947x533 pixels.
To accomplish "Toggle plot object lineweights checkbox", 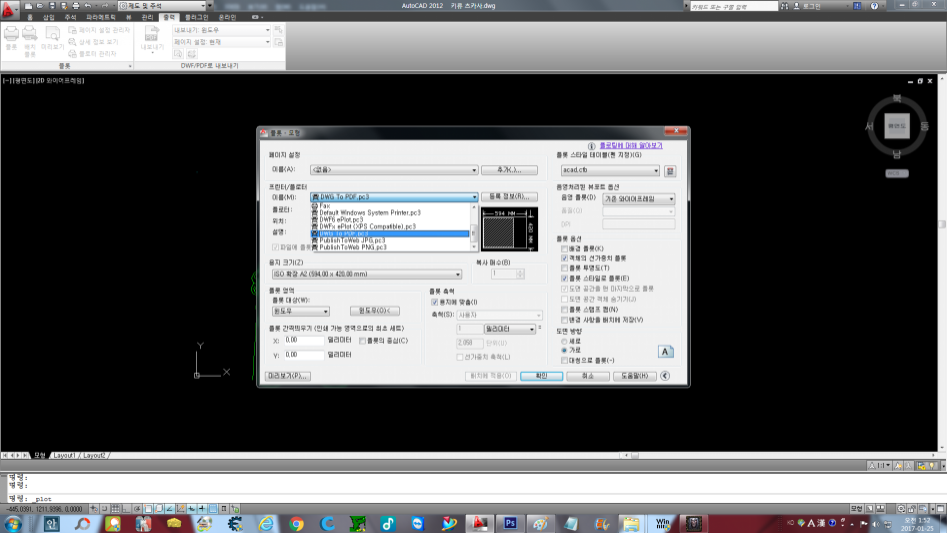I will click(x=565, y=258).
